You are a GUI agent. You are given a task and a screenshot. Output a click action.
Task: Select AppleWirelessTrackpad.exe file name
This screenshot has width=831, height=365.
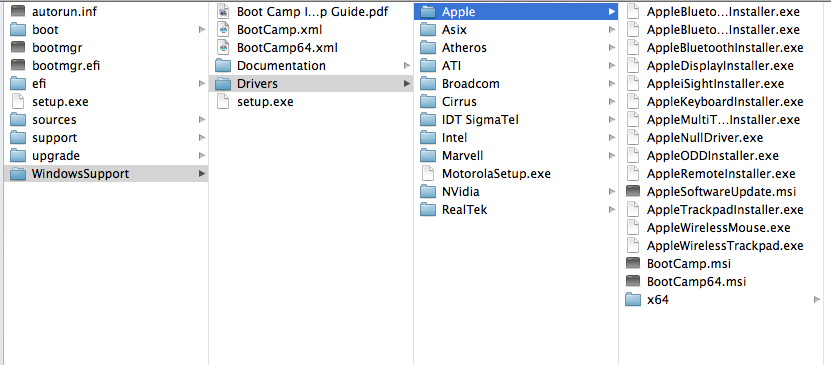click(725, 245)
